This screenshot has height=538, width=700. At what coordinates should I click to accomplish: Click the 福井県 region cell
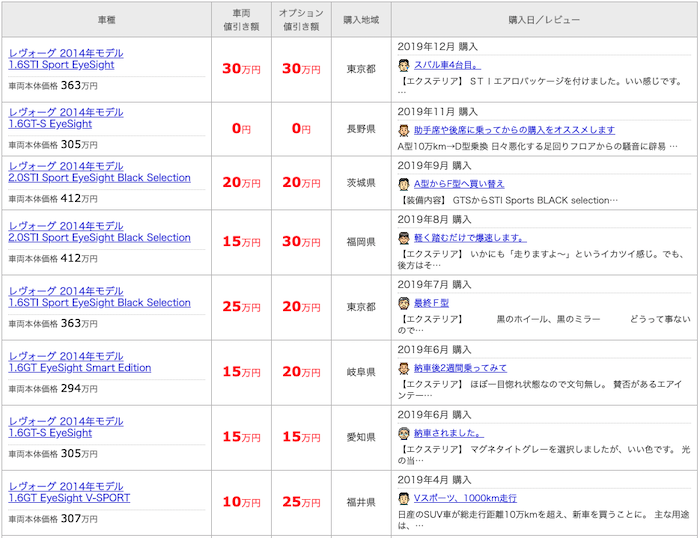[x=361, y=503]
